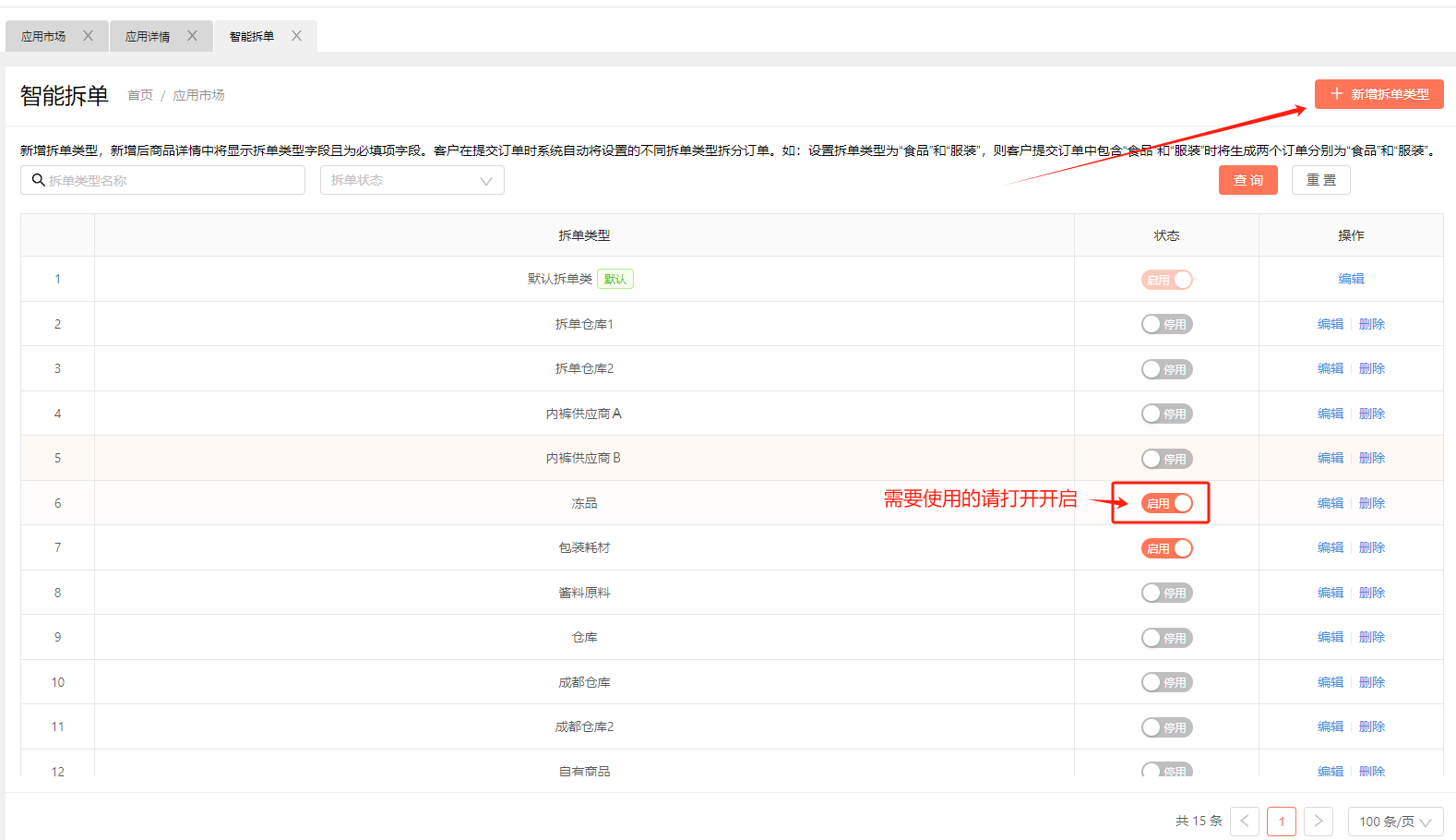This screenshot has width=1456, height=840.
Task: Click the 拆单类型 column header
Action: point(584,235)
